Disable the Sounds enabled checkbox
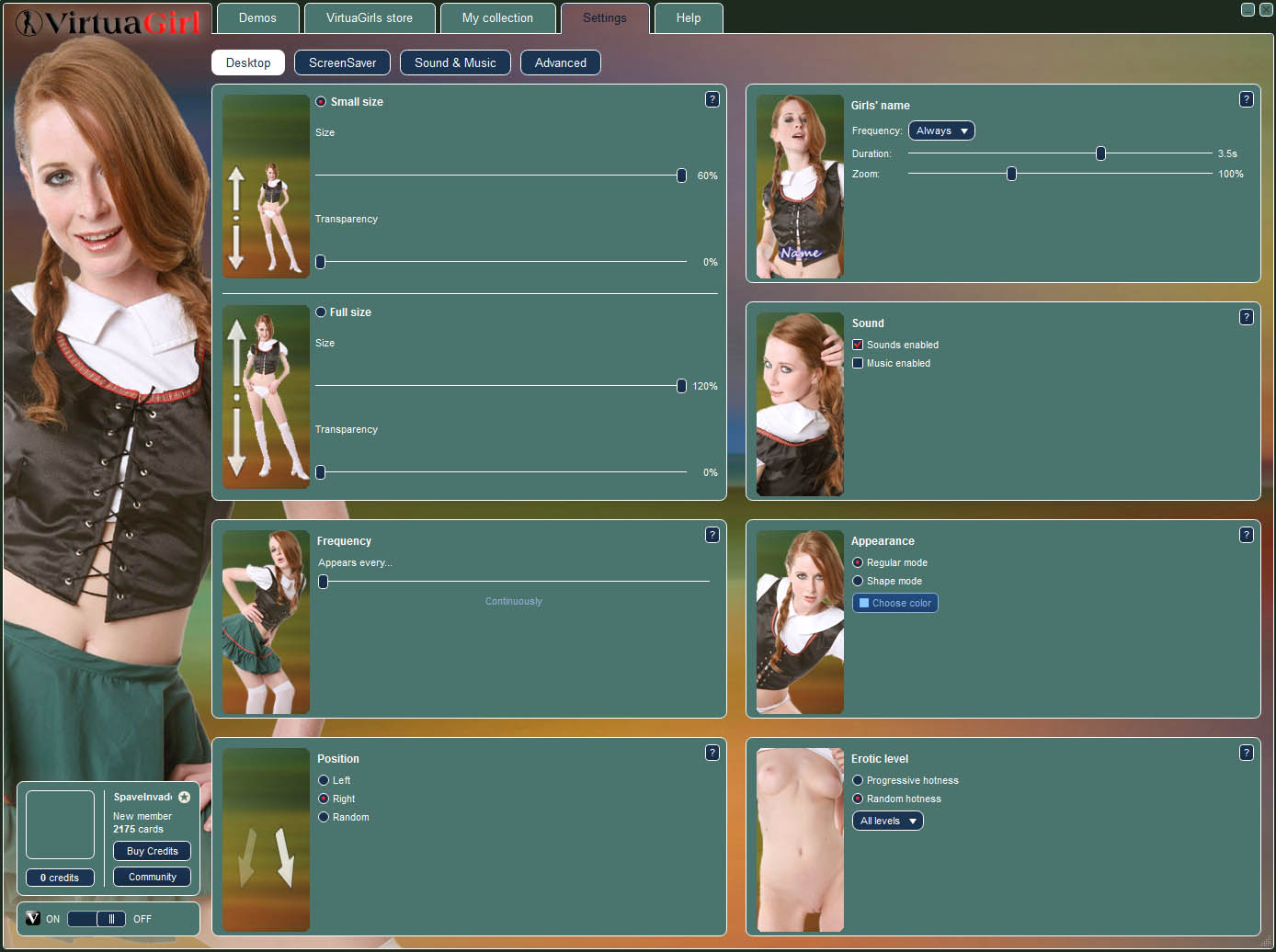Image resolution: width=1276 pixels, height=952 pixels. point(858,345)
